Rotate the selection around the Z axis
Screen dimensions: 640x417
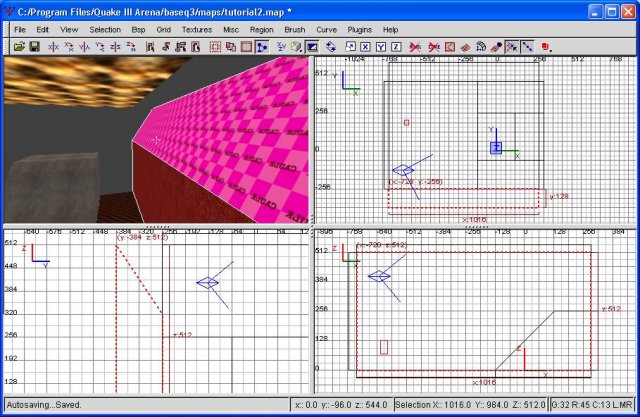point(131,47)
